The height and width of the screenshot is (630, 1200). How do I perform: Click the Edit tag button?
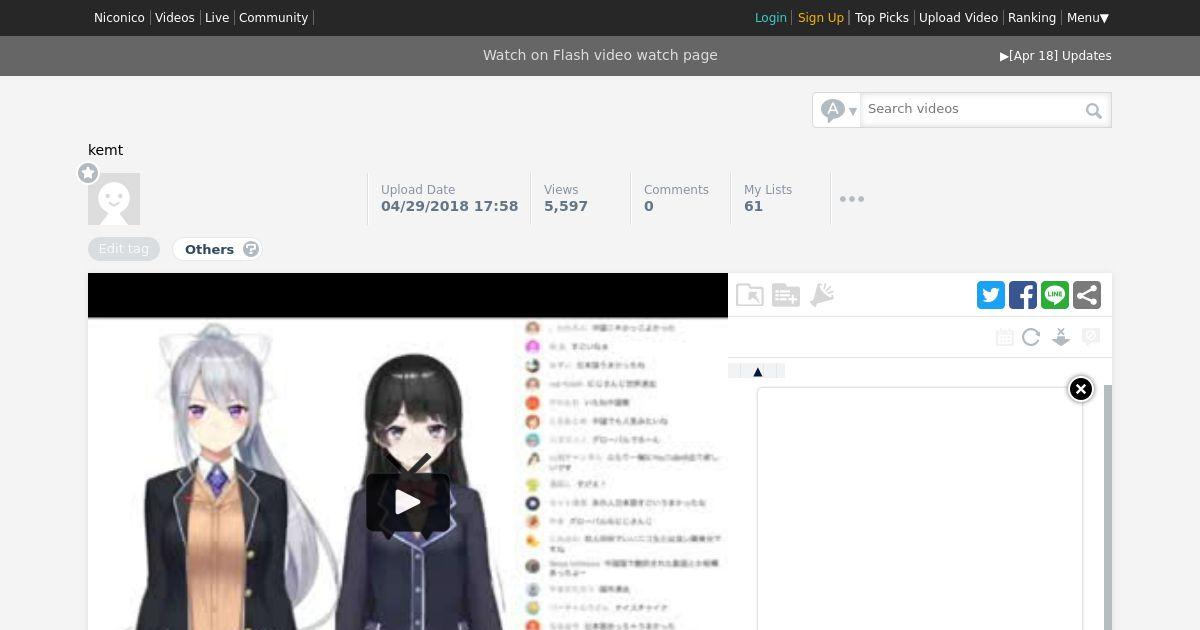pyautogui.click(x=124, y=249)
